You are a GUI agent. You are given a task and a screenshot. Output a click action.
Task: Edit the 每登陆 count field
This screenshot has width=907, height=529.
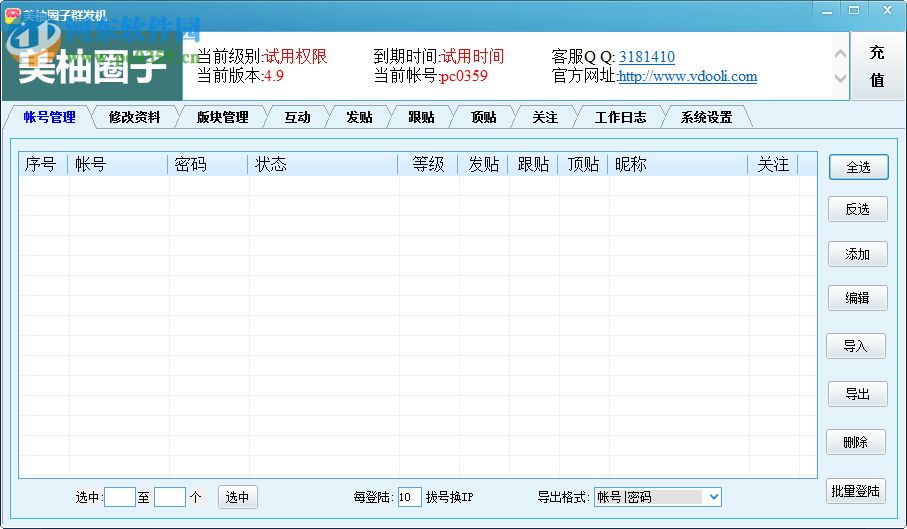coord(410,497)
